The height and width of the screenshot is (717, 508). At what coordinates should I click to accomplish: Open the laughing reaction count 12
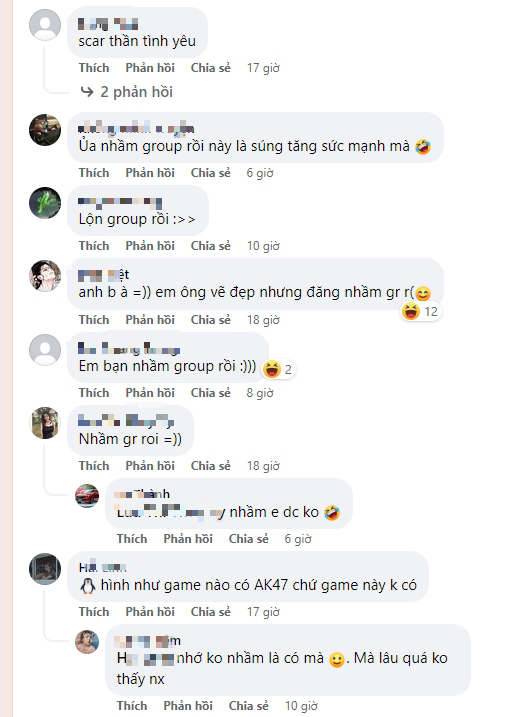[420, 312]
